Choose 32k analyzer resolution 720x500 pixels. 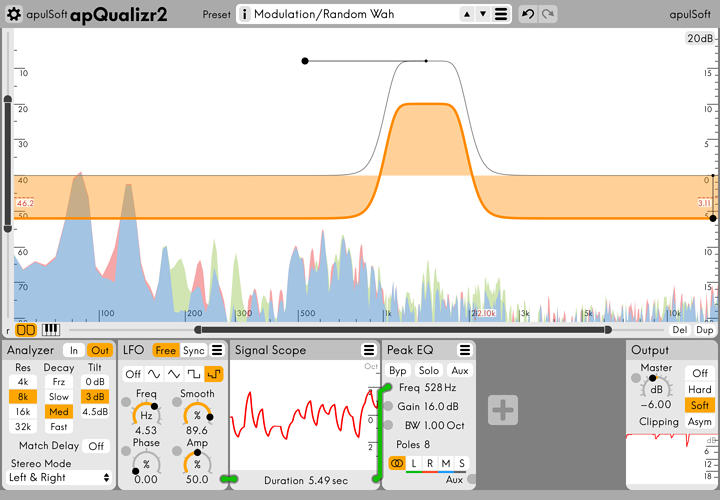click(23, 427)
